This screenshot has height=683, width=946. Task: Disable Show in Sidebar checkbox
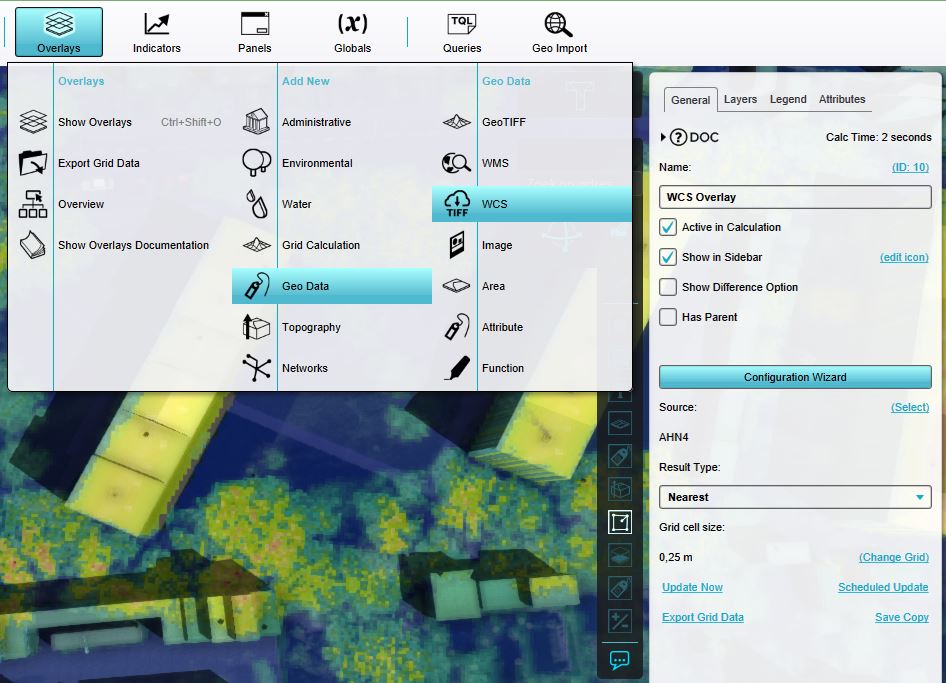point(668,257)
